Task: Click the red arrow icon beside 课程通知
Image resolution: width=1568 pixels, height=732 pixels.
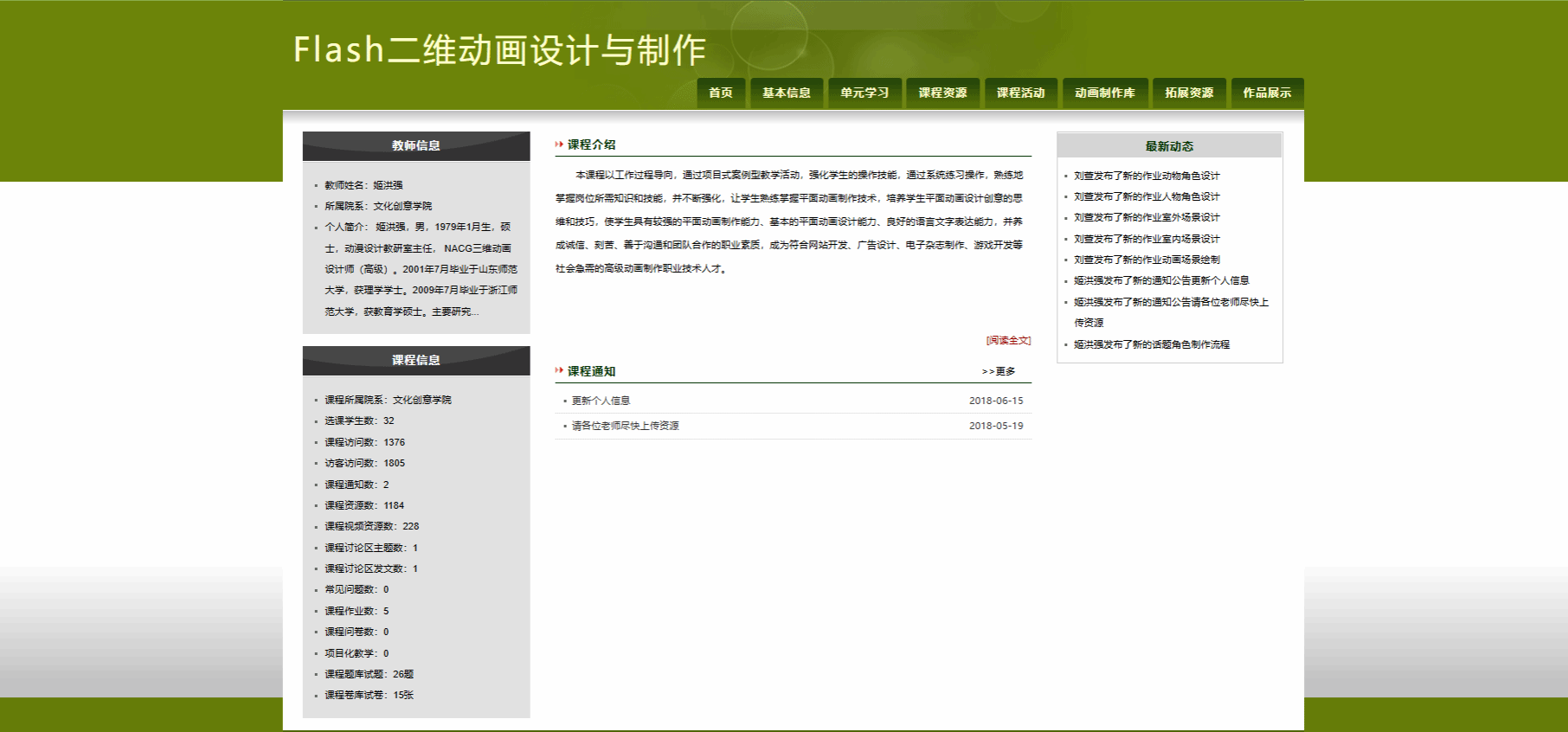Action: (x=559, y=370)
